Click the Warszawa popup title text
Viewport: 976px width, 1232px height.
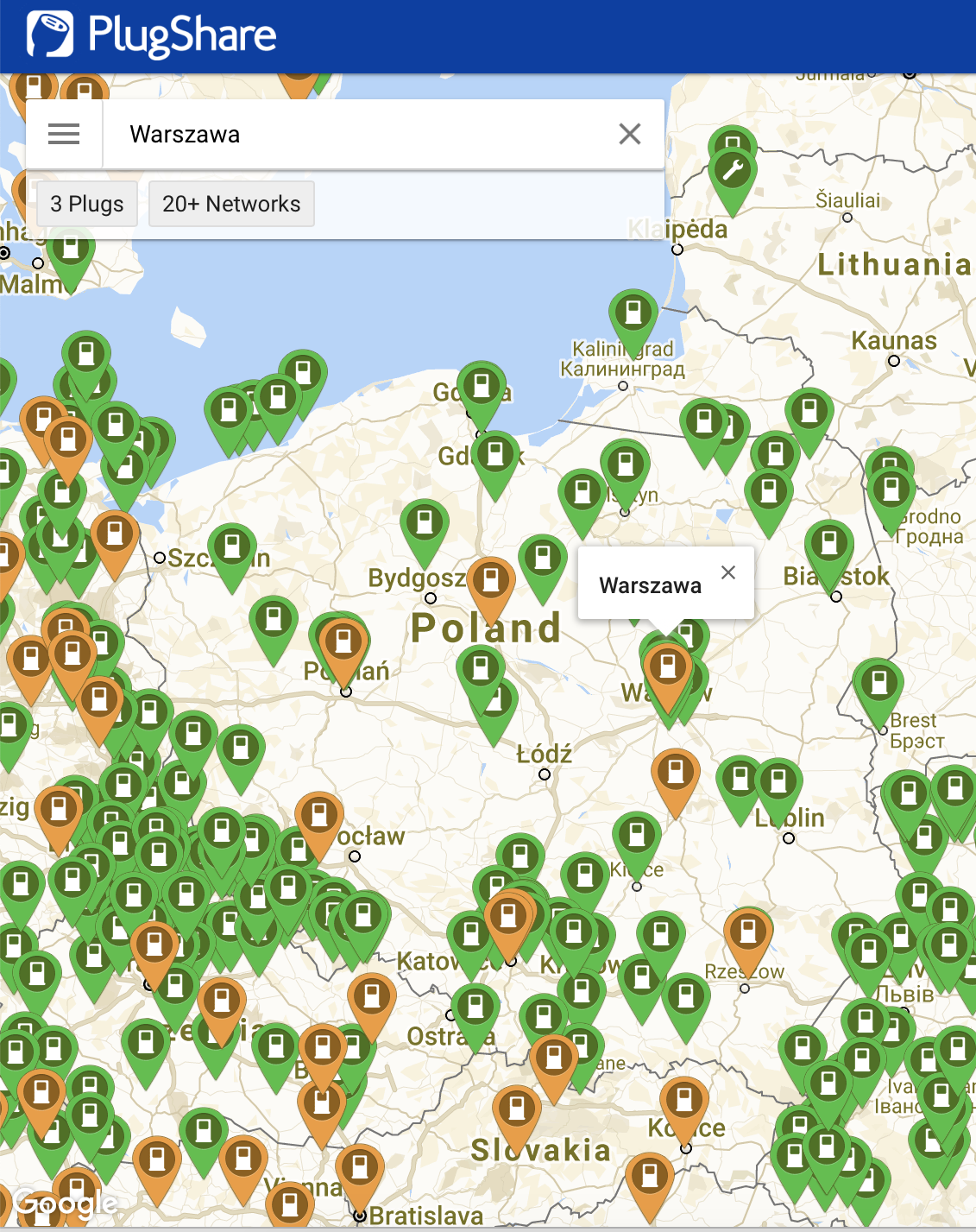(651, 585)
